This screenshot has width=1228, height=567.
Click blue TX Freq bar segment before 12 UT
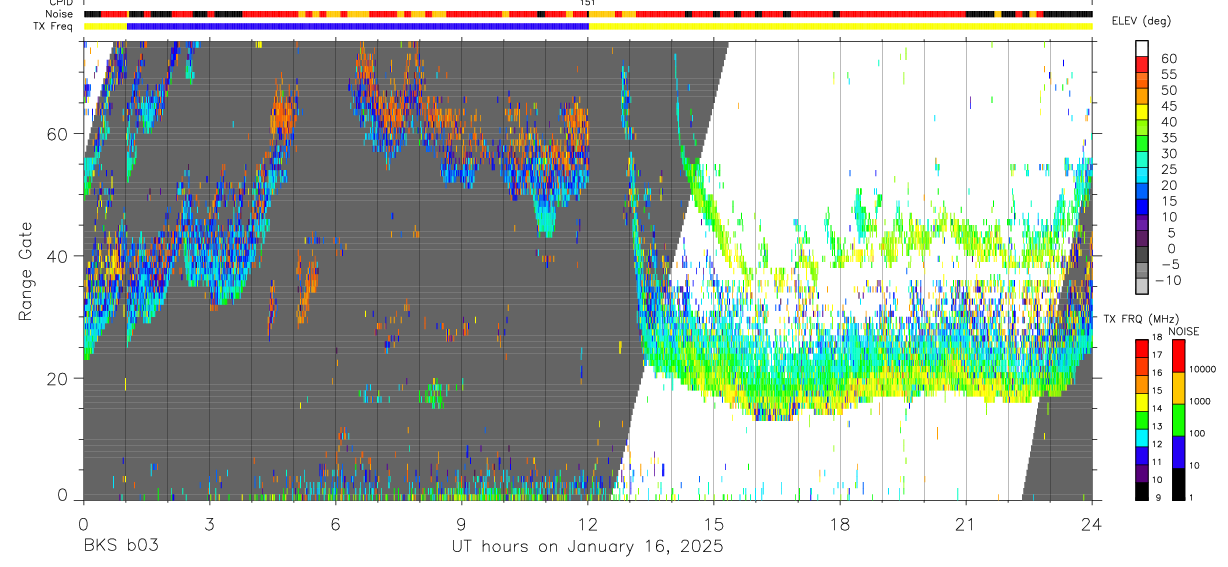pos(358,26)
